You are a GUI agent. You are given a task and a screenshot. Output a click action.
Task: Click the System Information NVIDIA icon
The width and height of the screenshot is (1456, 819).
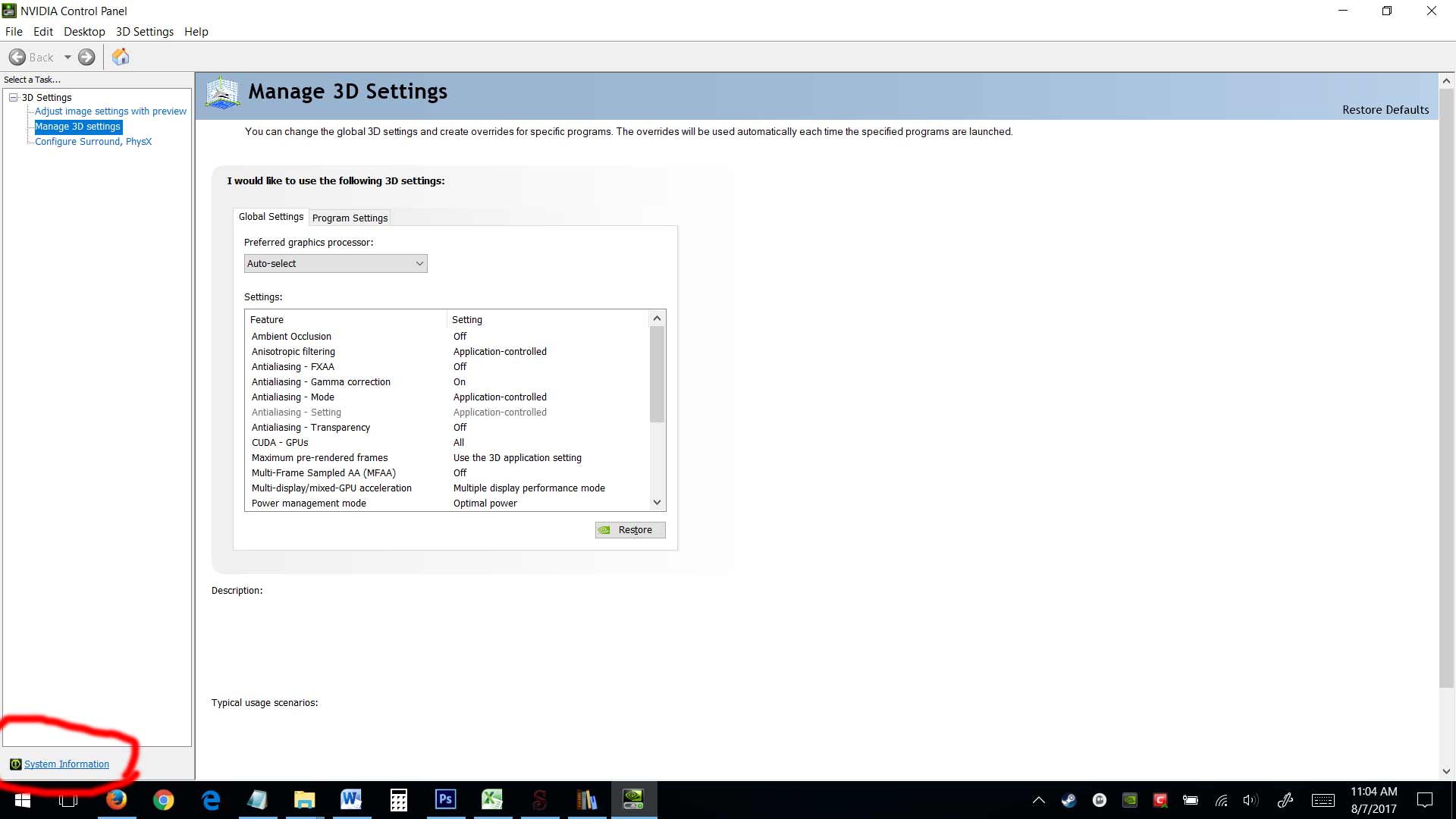click(x=15, y=764)
